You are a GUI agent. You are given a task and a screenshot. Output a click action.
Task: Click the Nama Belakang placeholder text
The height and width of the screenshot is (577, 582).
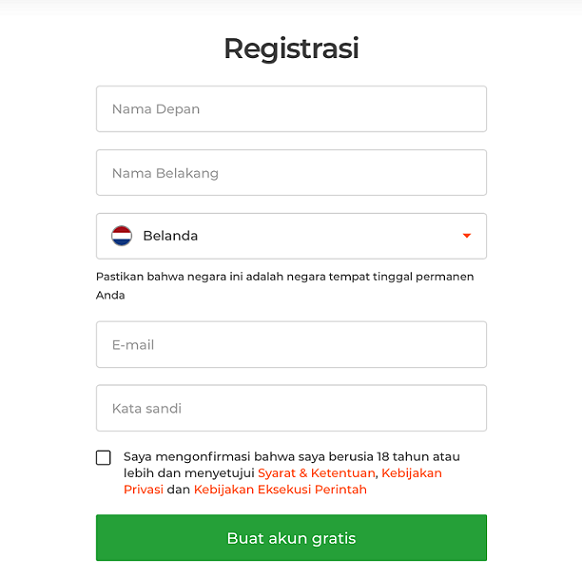165,173
